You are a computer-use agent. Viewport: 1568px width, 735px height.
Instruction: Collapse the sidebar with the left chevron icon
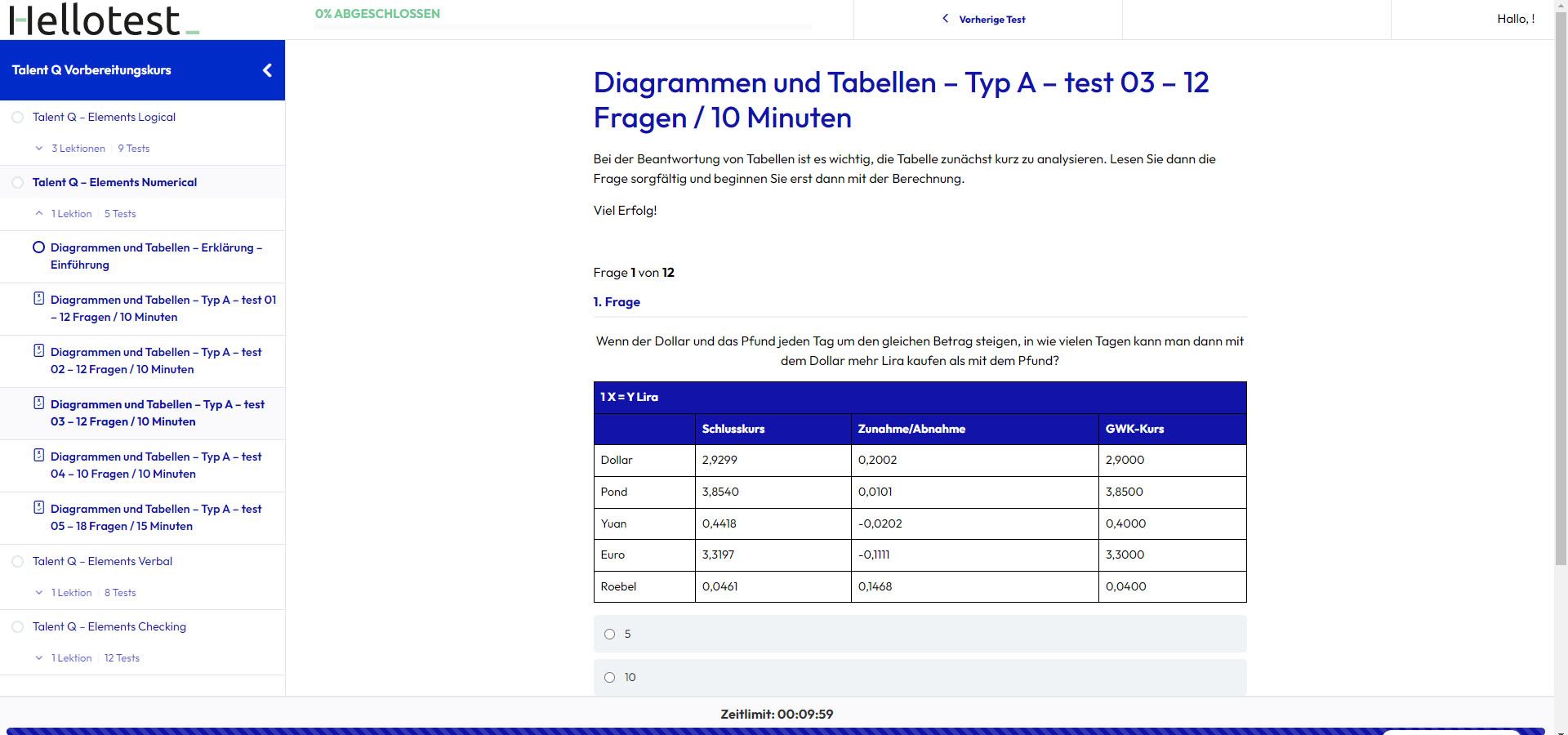(267, 70)
